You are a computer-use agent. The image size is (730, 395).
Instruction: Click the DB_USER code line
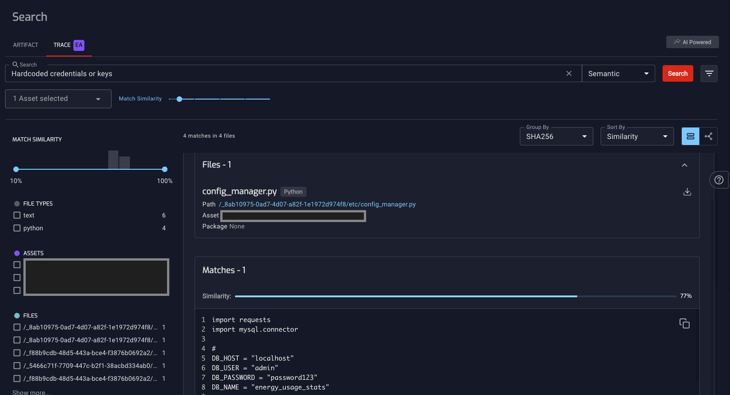[245, 368]
